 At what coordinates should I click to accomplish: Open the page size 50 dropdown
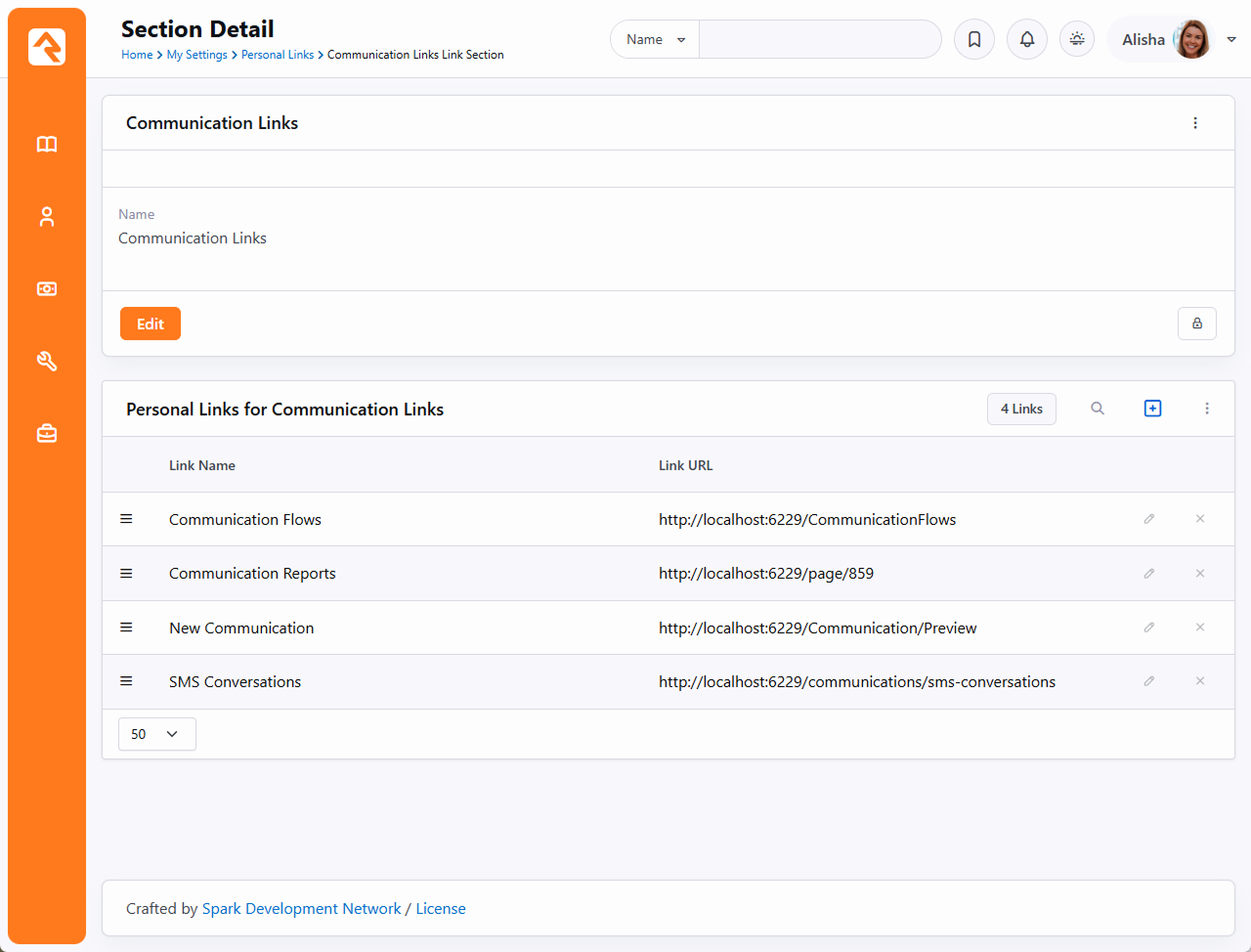(156, 734)
